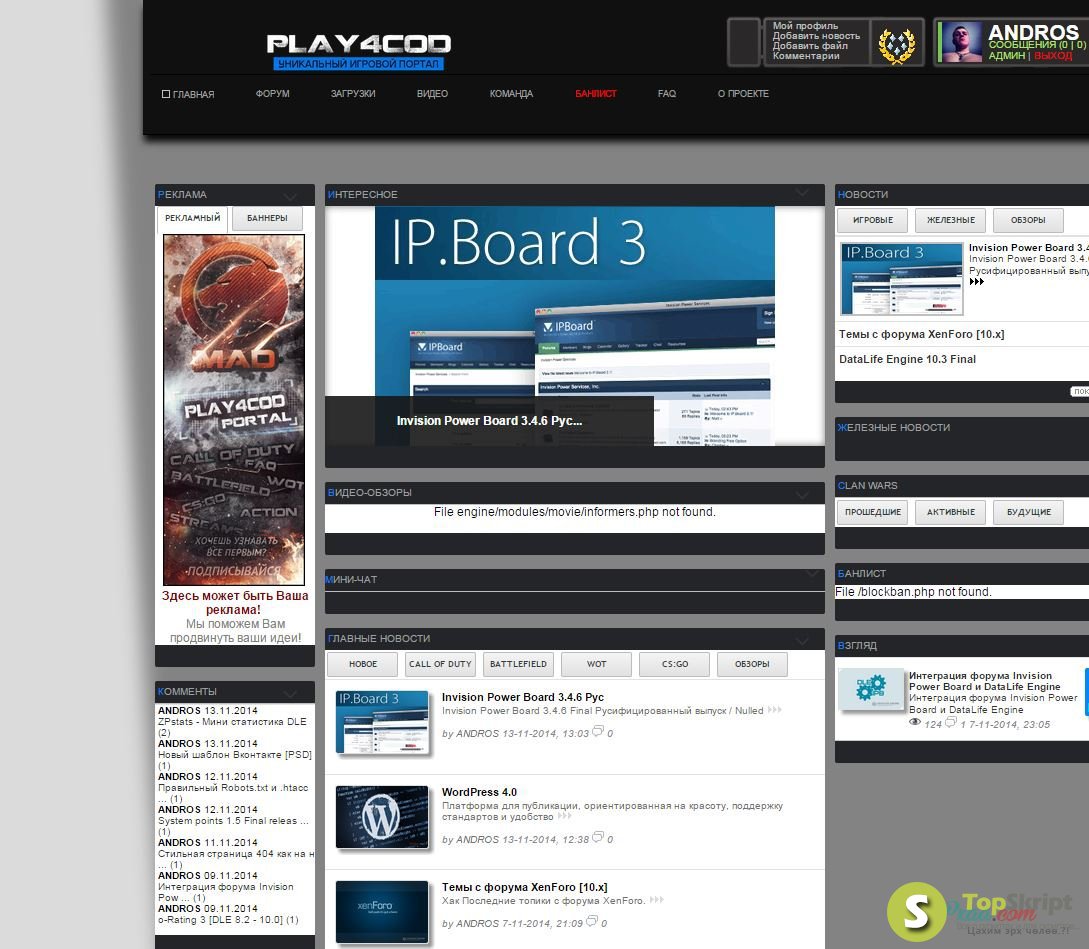Open the red БАНЛИСТ navigation item
Image resolution: width=1089 pixels, height=949 pixels.
click(x=596, y=94)
